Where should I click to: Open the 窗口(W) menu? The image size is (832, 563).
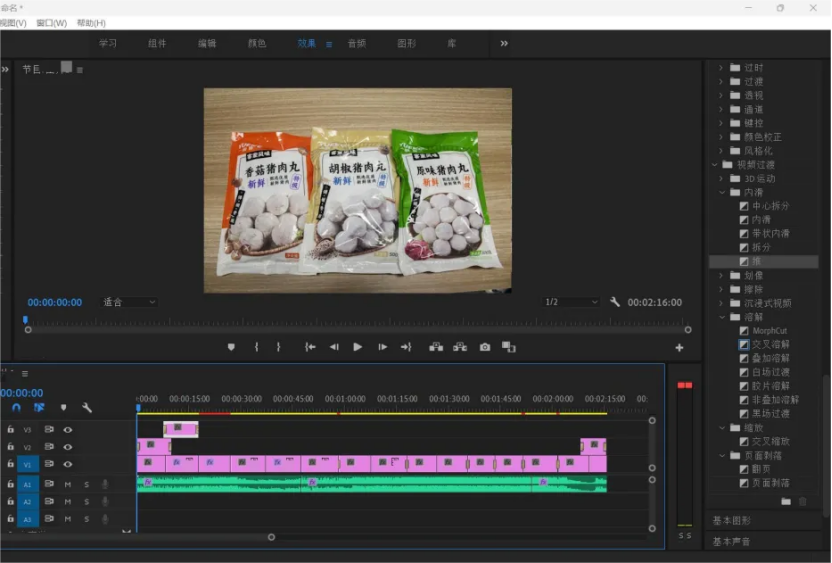[x=51, y=23]
